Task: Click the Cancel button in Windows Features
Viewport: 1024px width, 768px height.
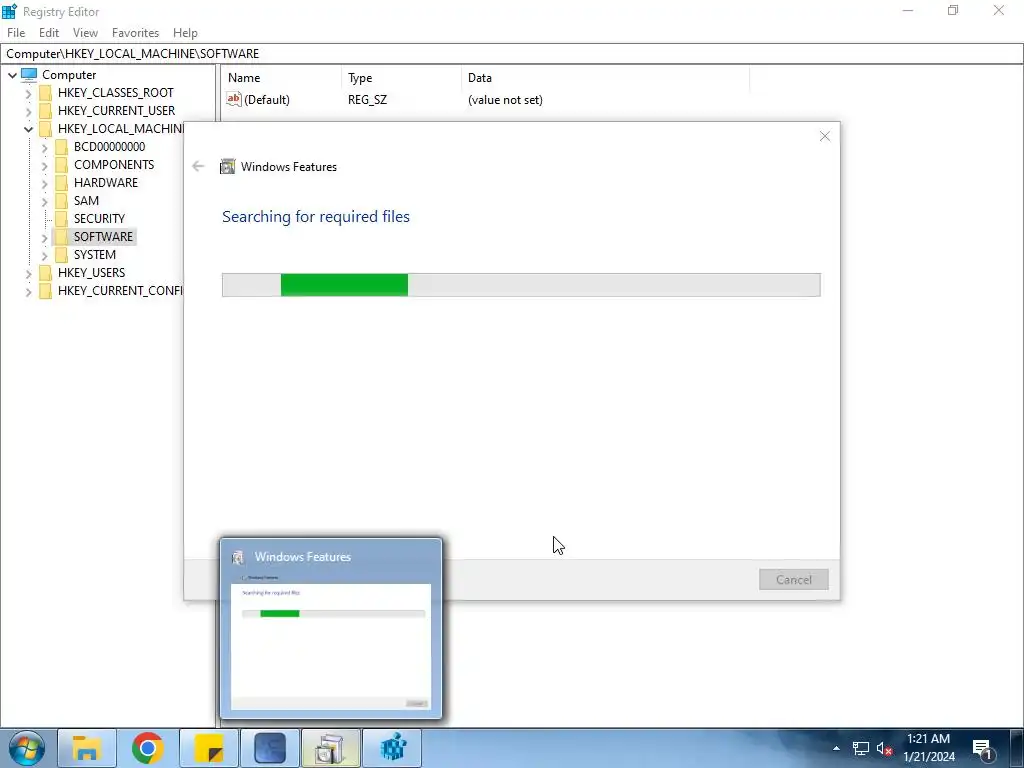Action: (793, 579)
